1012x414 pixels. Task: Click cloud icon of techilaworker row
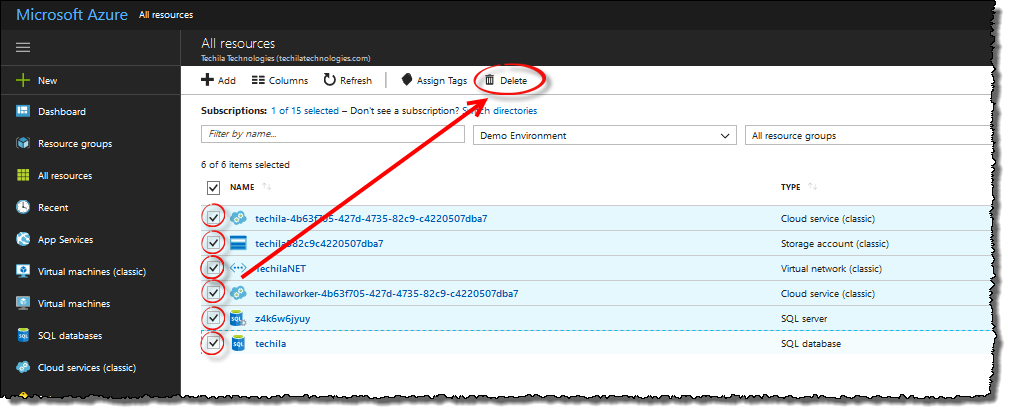238,293
